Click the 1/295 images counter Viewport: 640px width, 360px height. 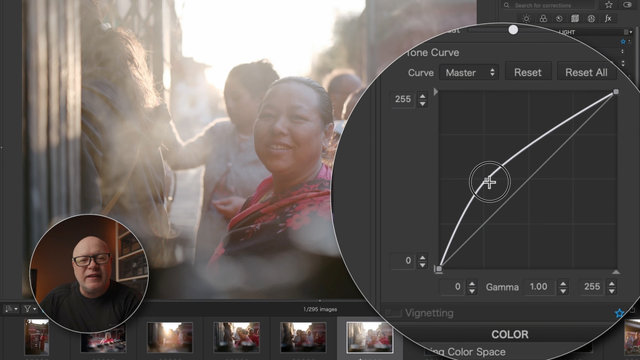click(x=320, y=309)
